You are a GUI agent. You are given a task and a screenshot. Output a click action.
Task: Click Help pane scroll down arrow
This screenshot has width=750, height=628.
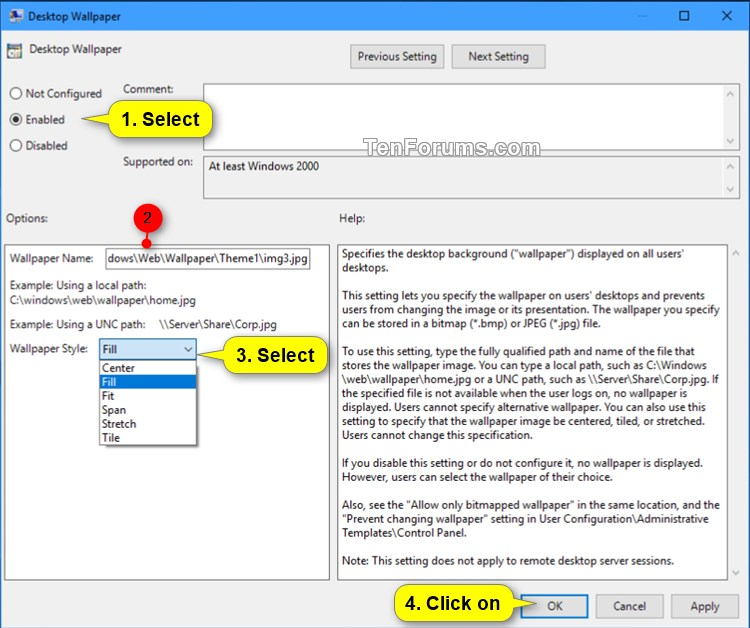tap(736, 573)
